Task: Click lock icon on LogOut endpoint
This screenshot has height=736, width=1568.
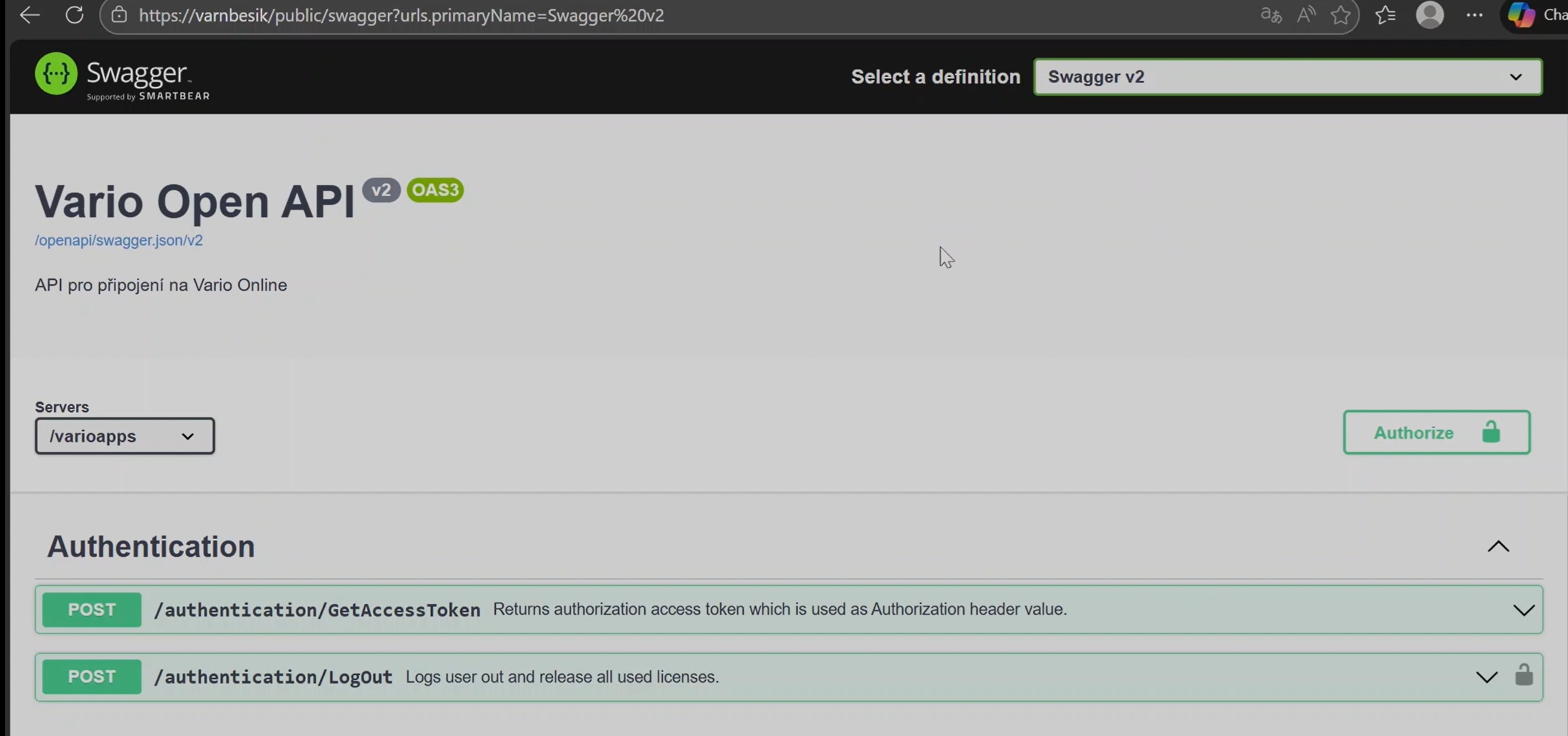Action: [x=1523, y=675]
